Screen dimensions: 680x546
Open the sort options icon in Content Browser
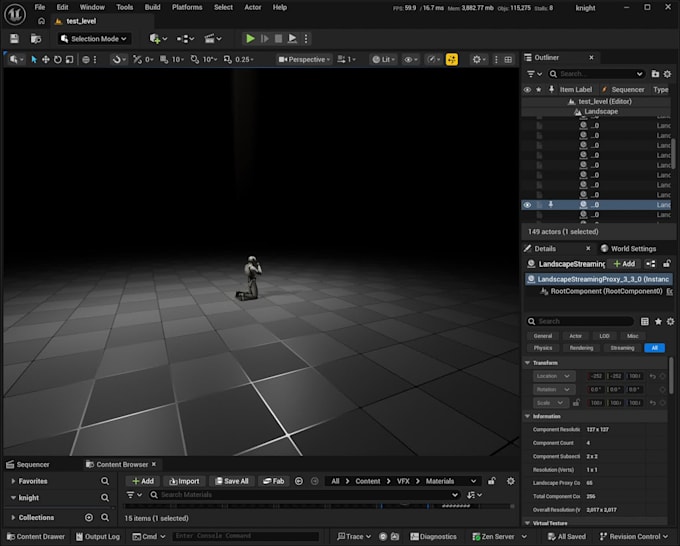[474, 495]
